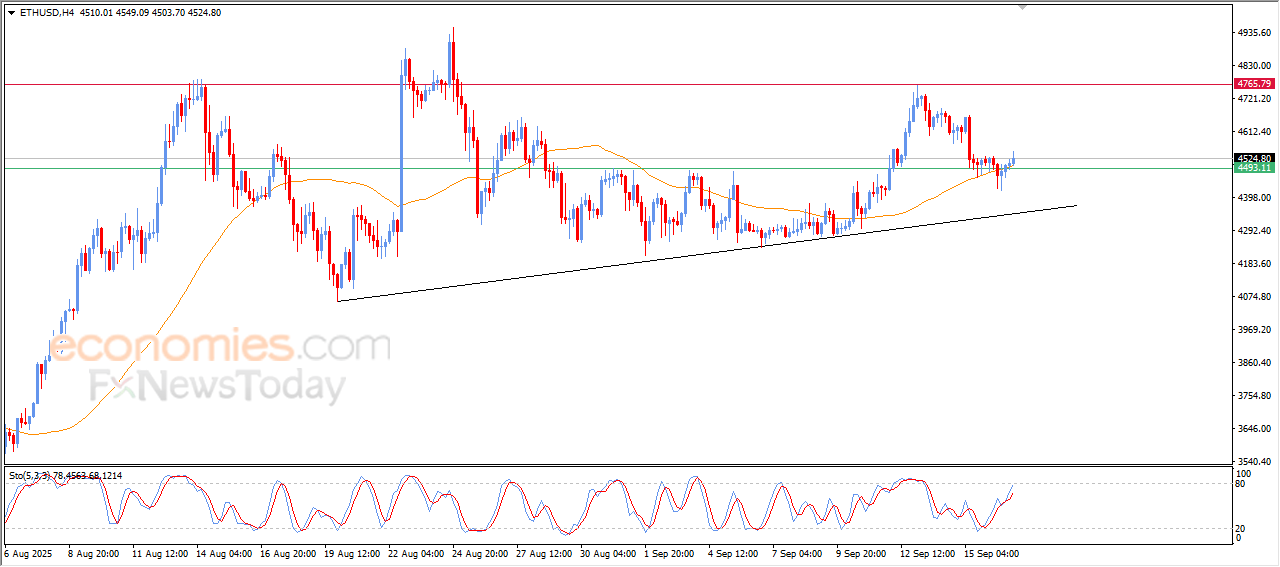1280x567 pixels.
Task: Click the 15 Sep 04:00 time label
Action: 992,553
